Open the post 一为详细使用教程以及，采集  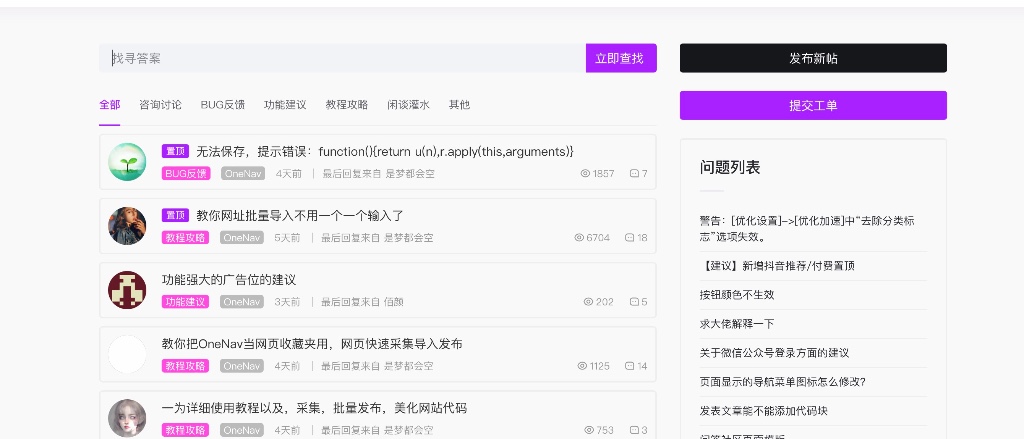tap(314, 408)
